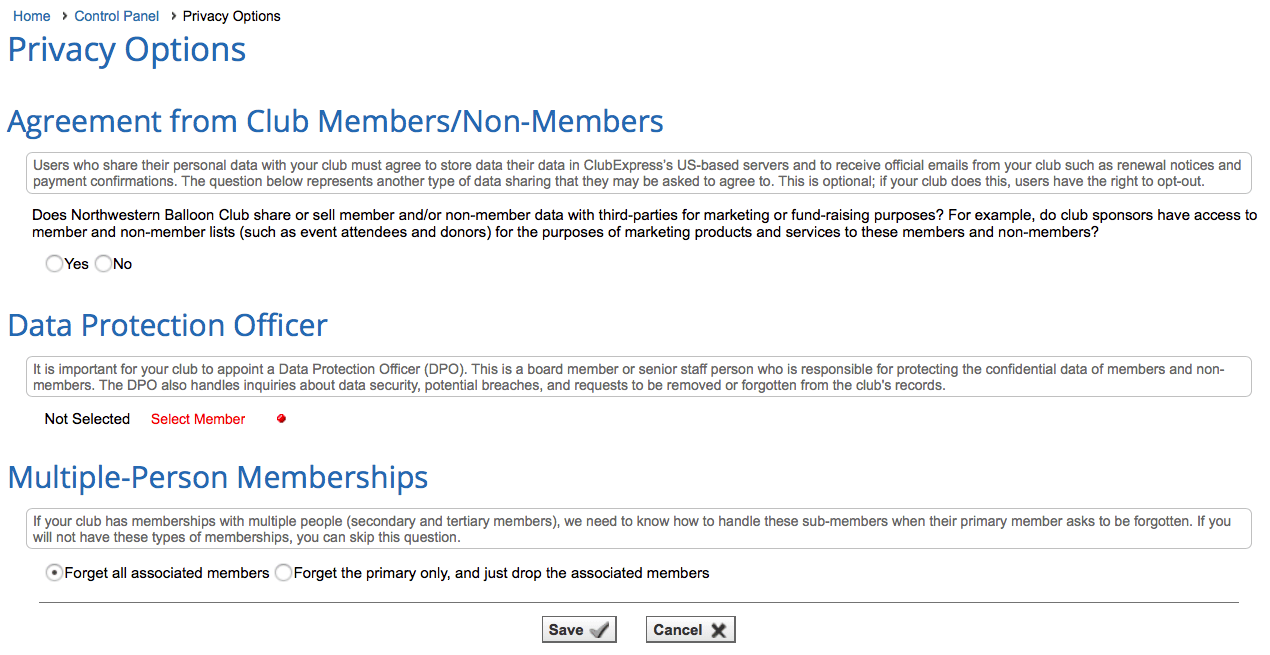
Task: Go to Control Panel via breadcrumb
Action: [x=117, y=16]
